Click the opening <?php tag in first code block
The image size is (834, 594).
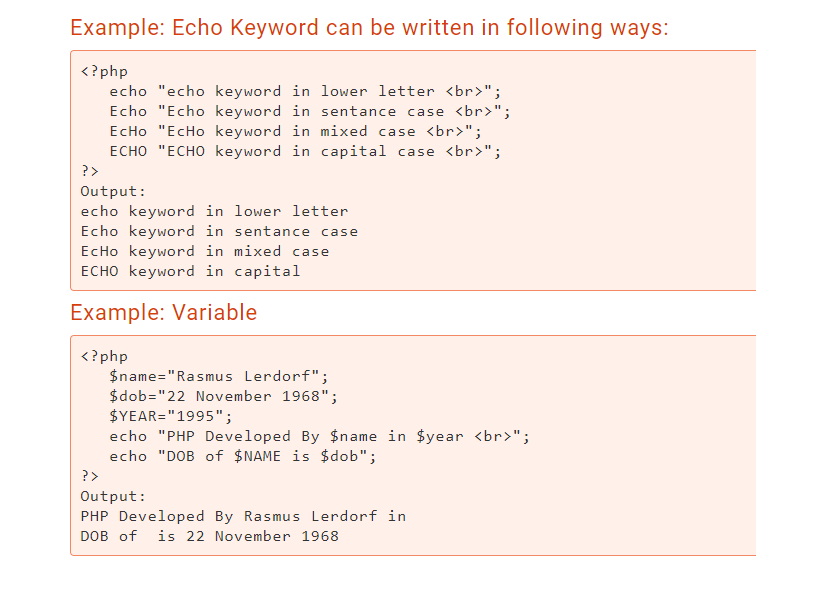104,72
